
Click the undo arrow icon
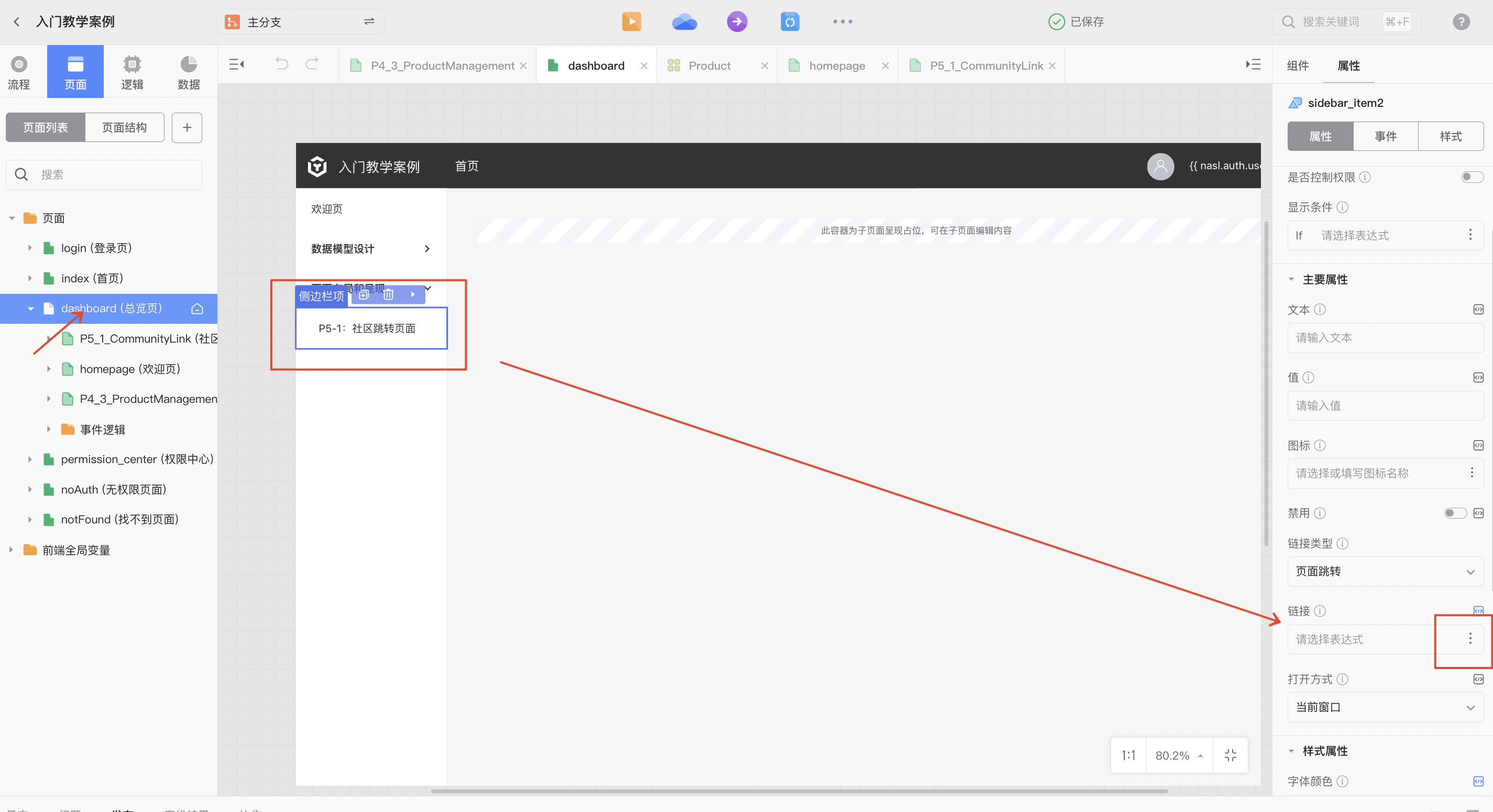coord(282,64)
